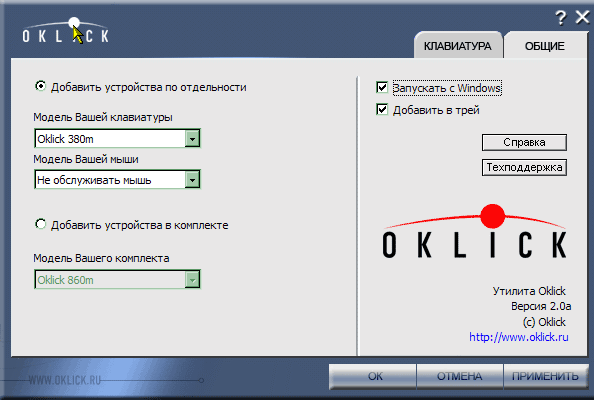594x400 pixels.
Task: Click the '(c) Oklick' copyright text
Action: (x=544, y=322)
